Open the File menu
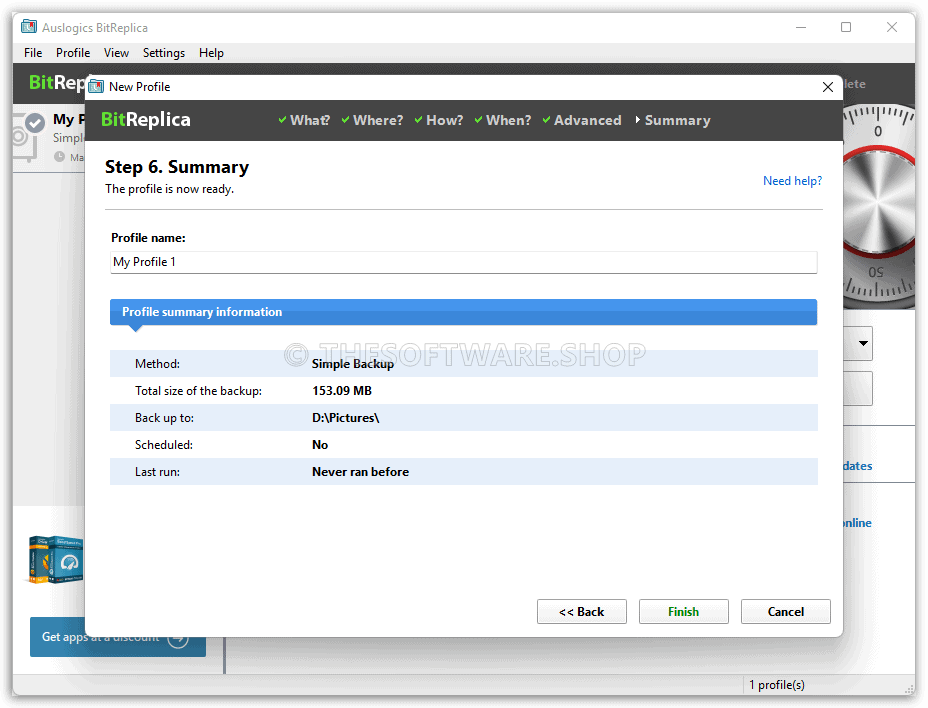The width and height of the screenshot is (928, 708). pyautogui.click(x=33, y=53)
